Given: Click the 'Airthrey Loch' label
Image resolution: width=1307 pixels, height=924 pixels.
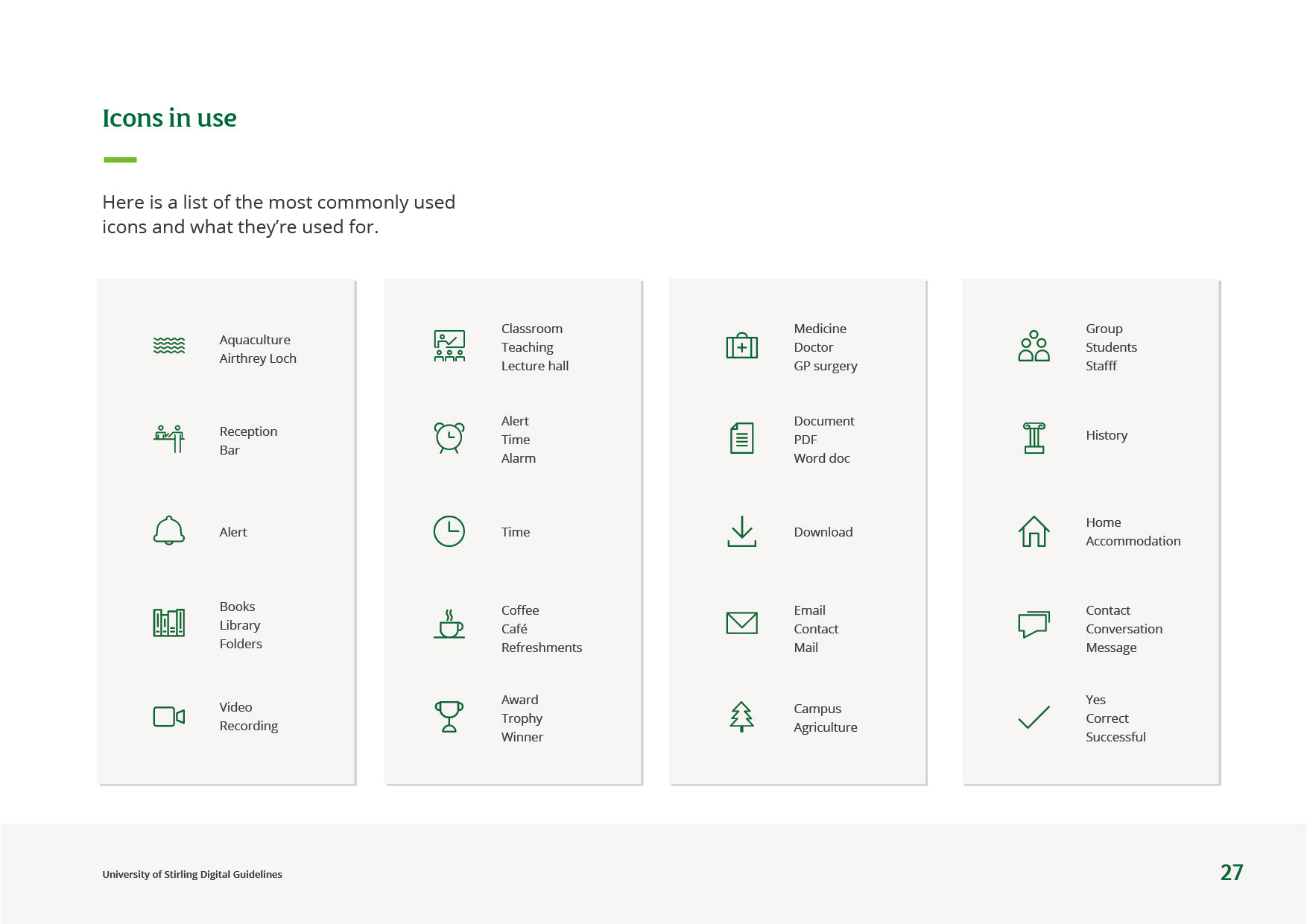Looking at the screenshot, I should coord(258,358).
